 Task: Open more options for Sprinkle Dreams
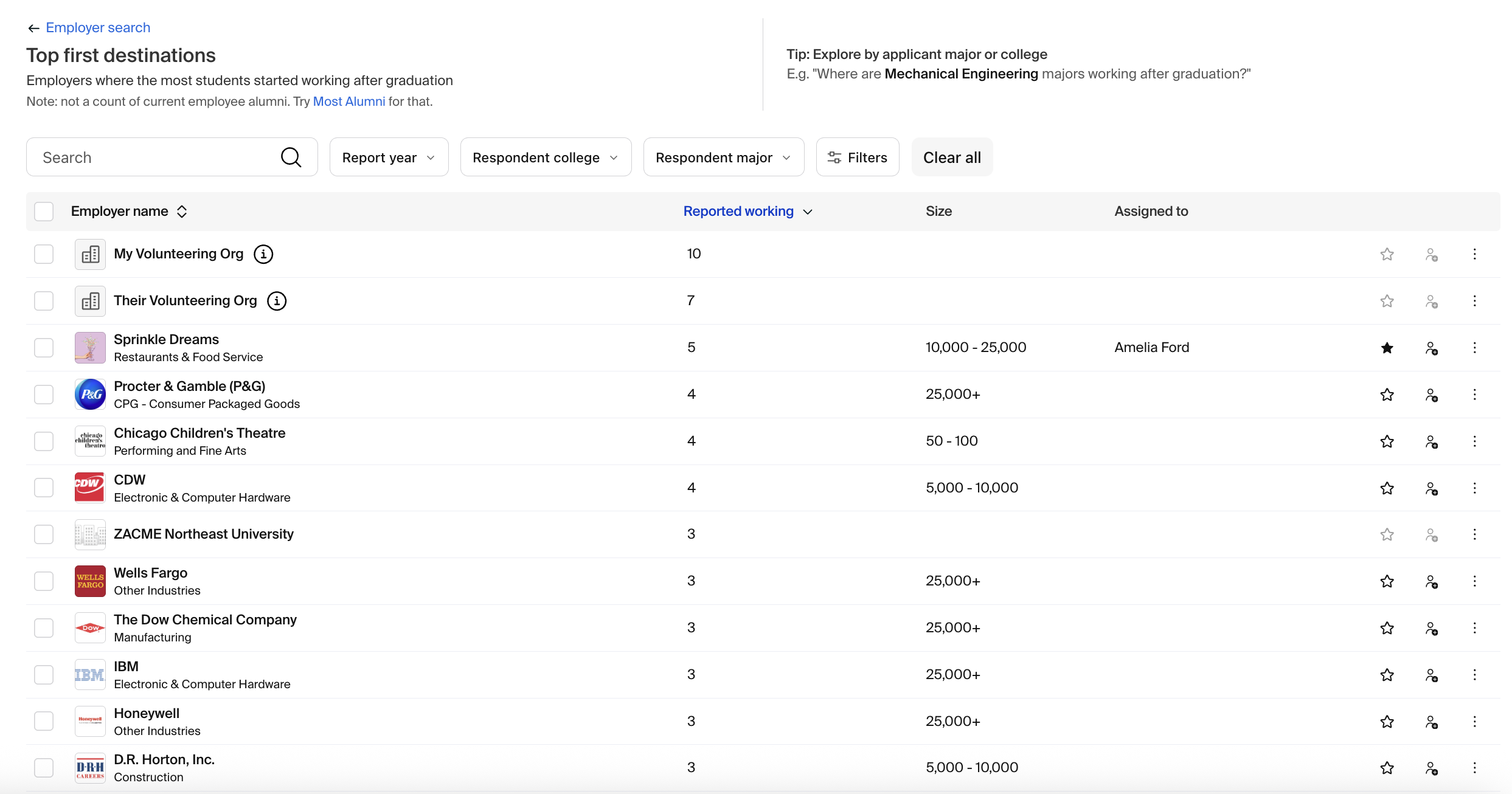(x=1474, y=348)
